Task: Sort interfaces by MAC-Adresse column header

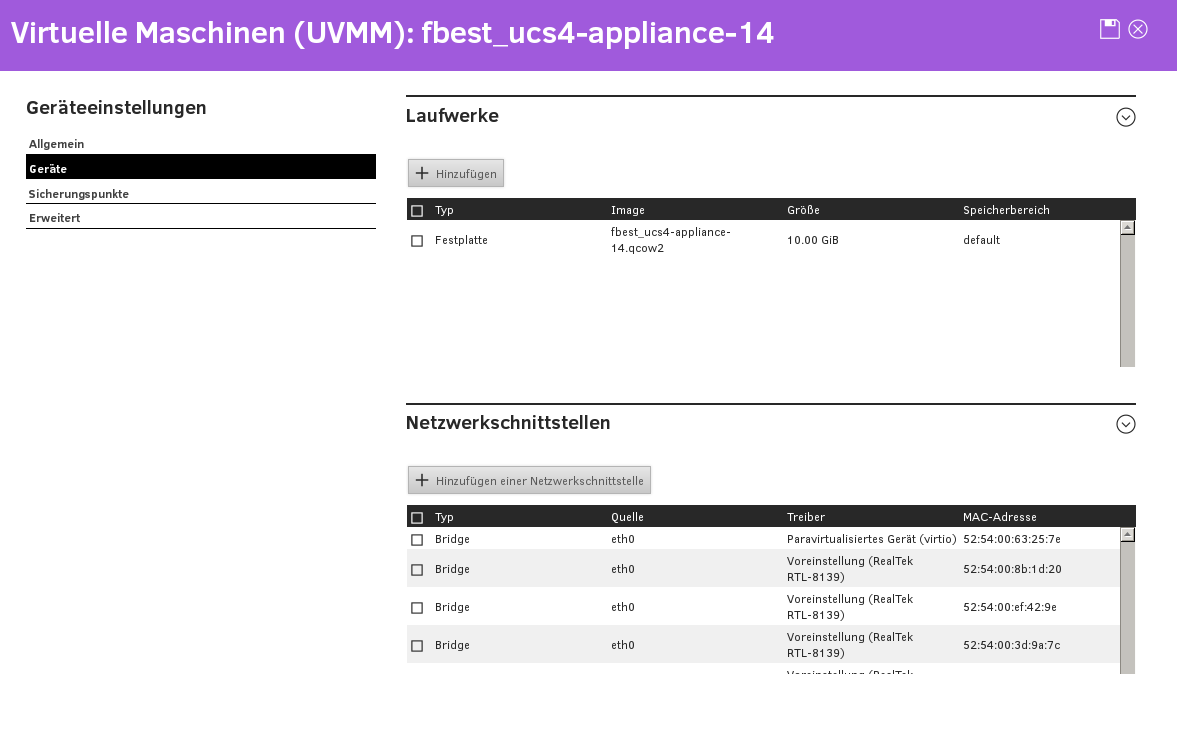Action: coord(999,517)
